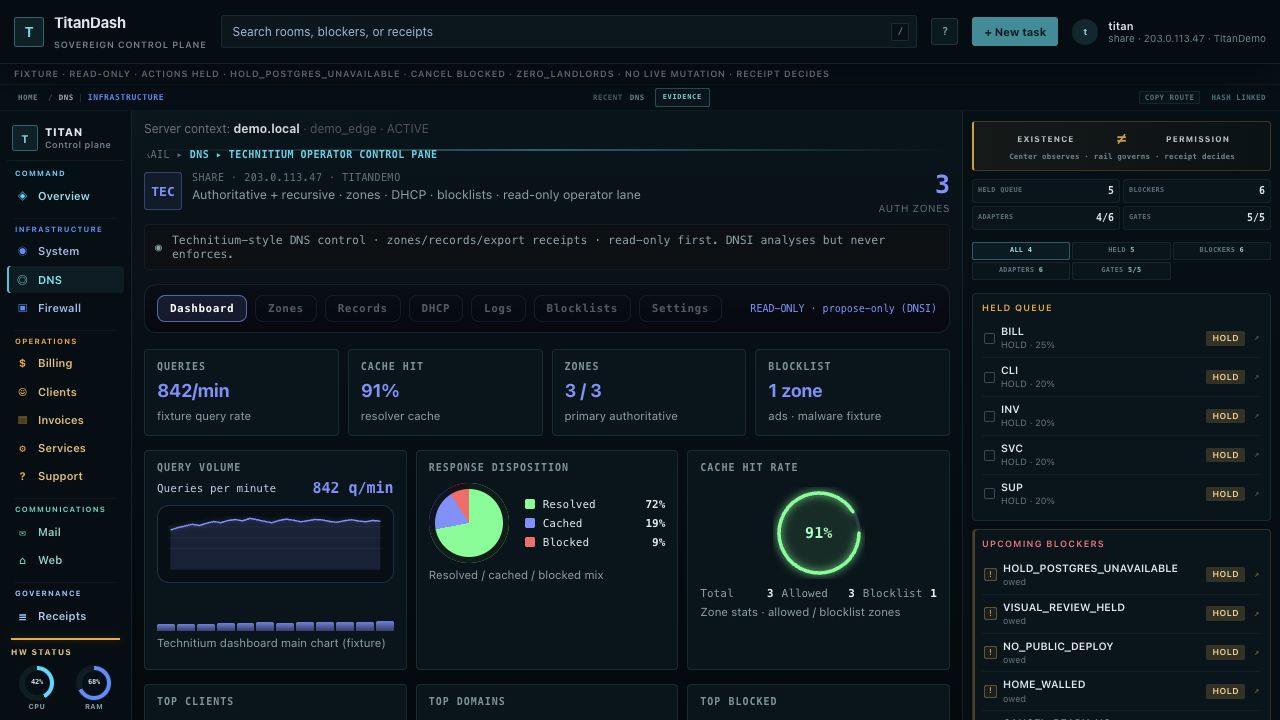
Task: Select the Billing dollar icon
Action: (x=22, y=363)
